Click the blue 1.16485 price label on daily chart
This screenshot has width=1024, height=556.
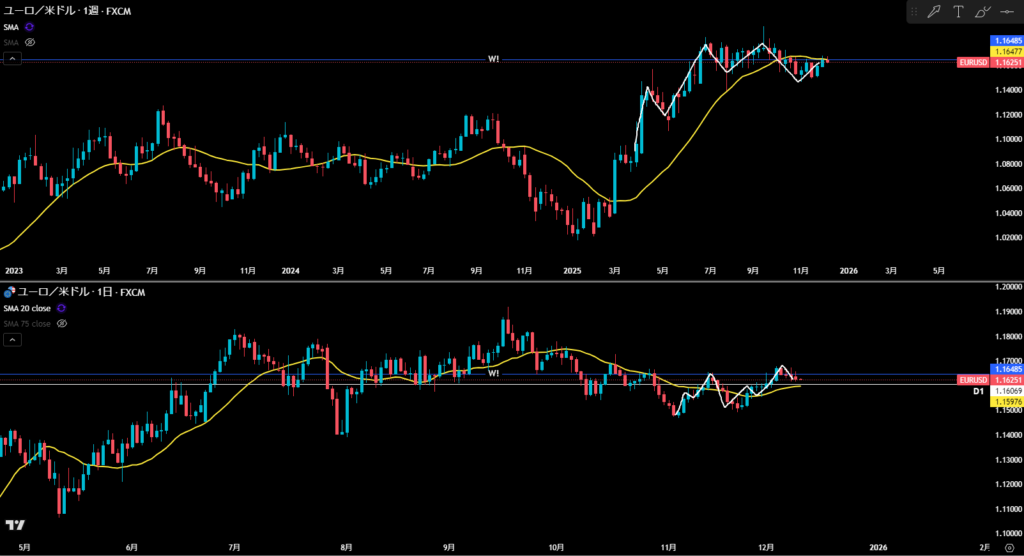coord(1005,370)
